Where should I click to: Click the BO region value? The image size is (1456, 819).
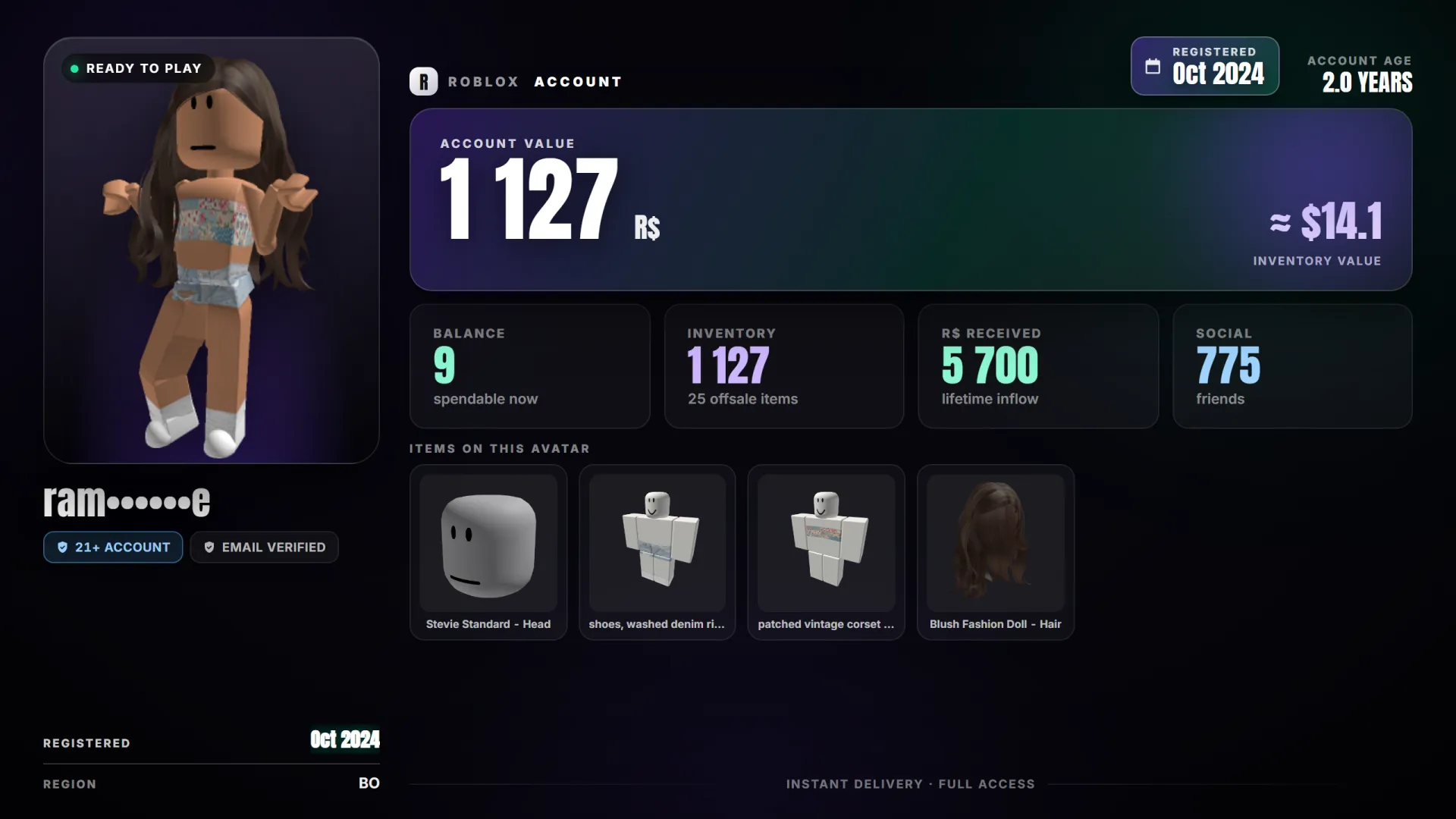369,783
